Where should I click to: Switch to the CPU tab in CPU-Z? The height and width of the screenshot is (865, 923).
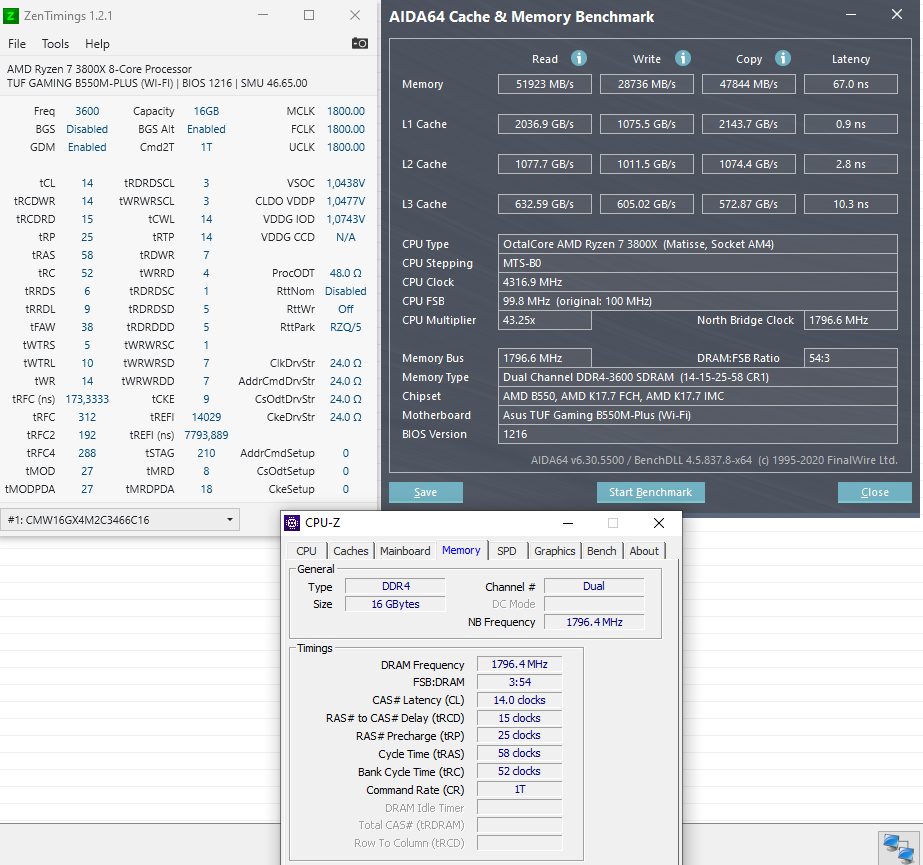(x=306, y=551)
